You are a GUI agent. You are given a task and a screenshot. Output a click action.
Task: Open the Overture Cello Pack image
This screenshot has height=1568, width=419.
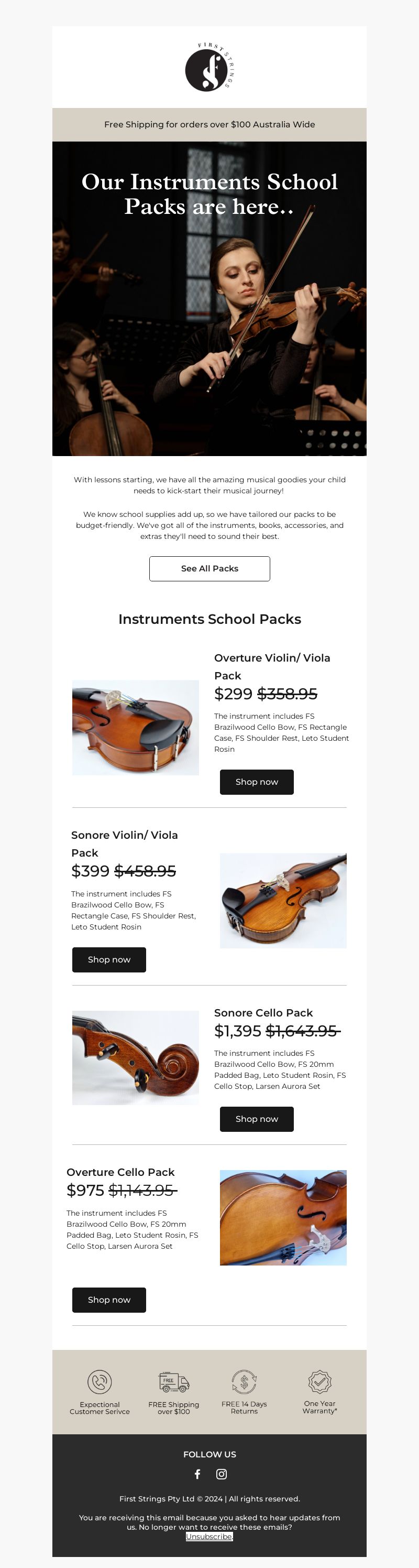coord(283,1217)
